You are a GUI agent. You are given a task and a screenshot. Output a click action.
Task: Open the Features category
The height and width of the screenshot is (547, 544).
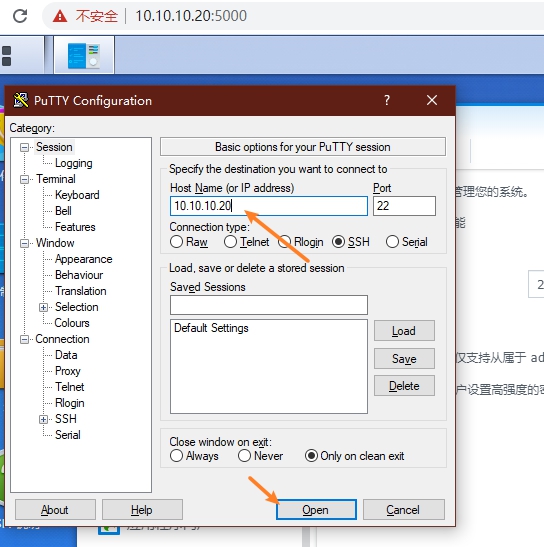point(75,227)
